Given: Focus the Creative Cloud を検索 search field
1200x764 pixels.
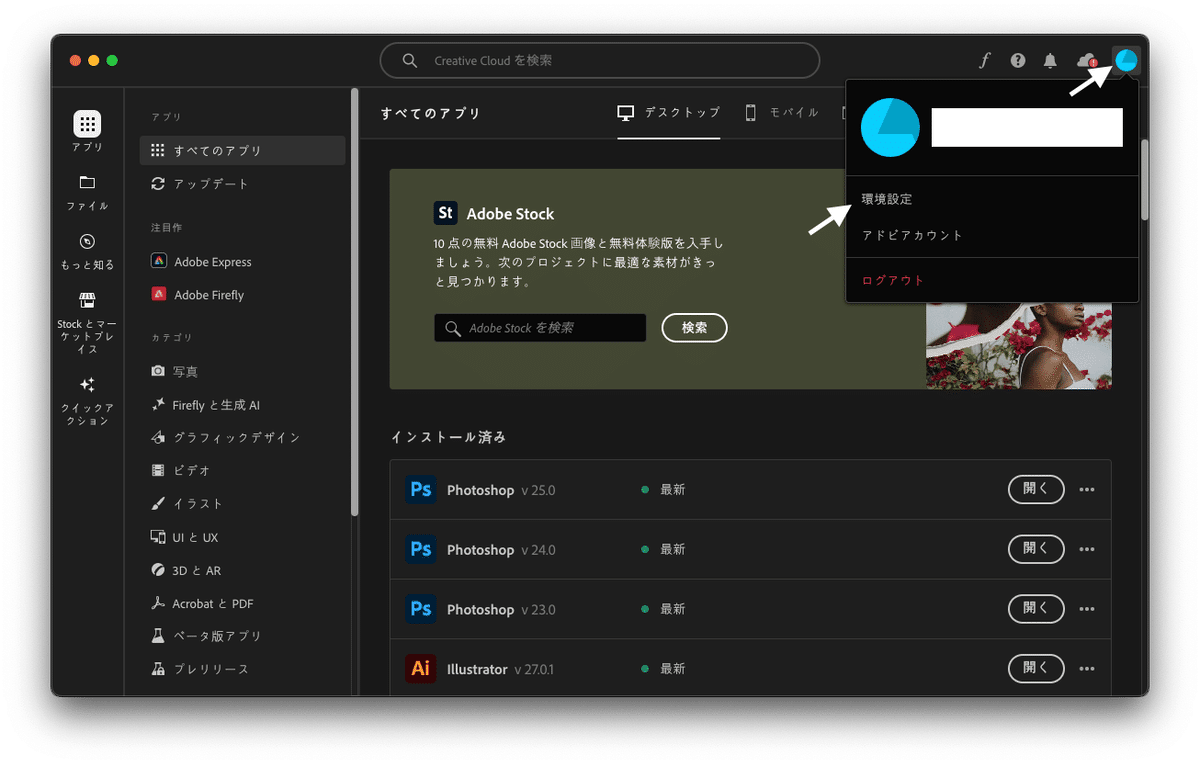Looking at the screenshot, I should [x=600, y=61].
